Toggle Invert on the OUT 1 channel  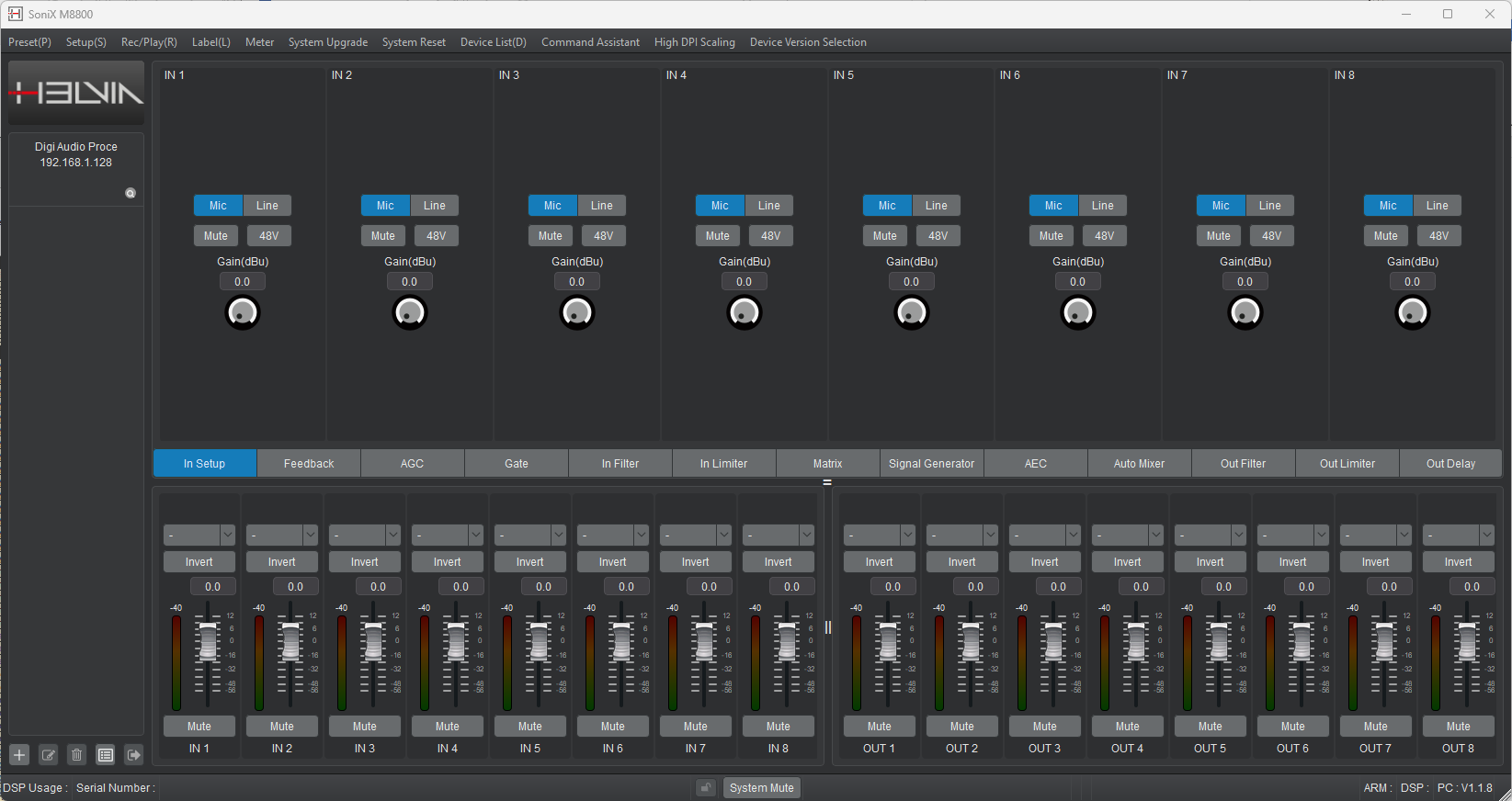point(879,562)
